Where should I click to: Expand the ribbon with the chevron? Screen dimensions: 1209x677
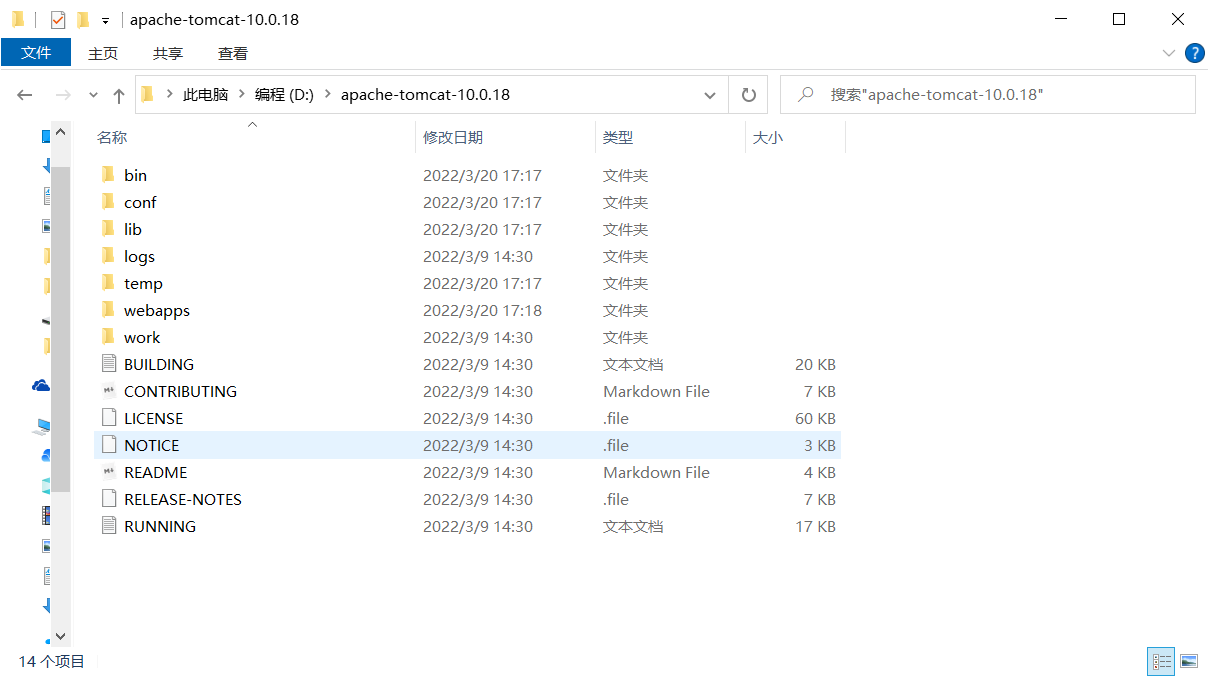(1168, 53)
